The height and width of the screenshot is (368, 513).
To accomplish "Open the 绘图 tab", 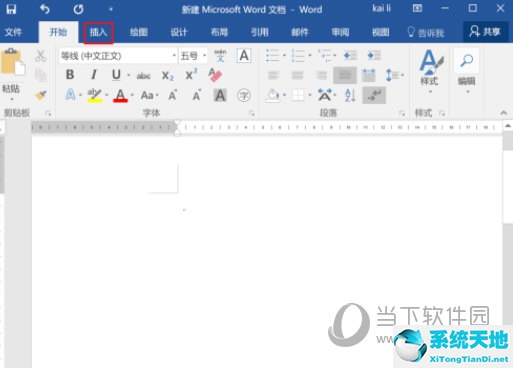I will click(139, 32).
